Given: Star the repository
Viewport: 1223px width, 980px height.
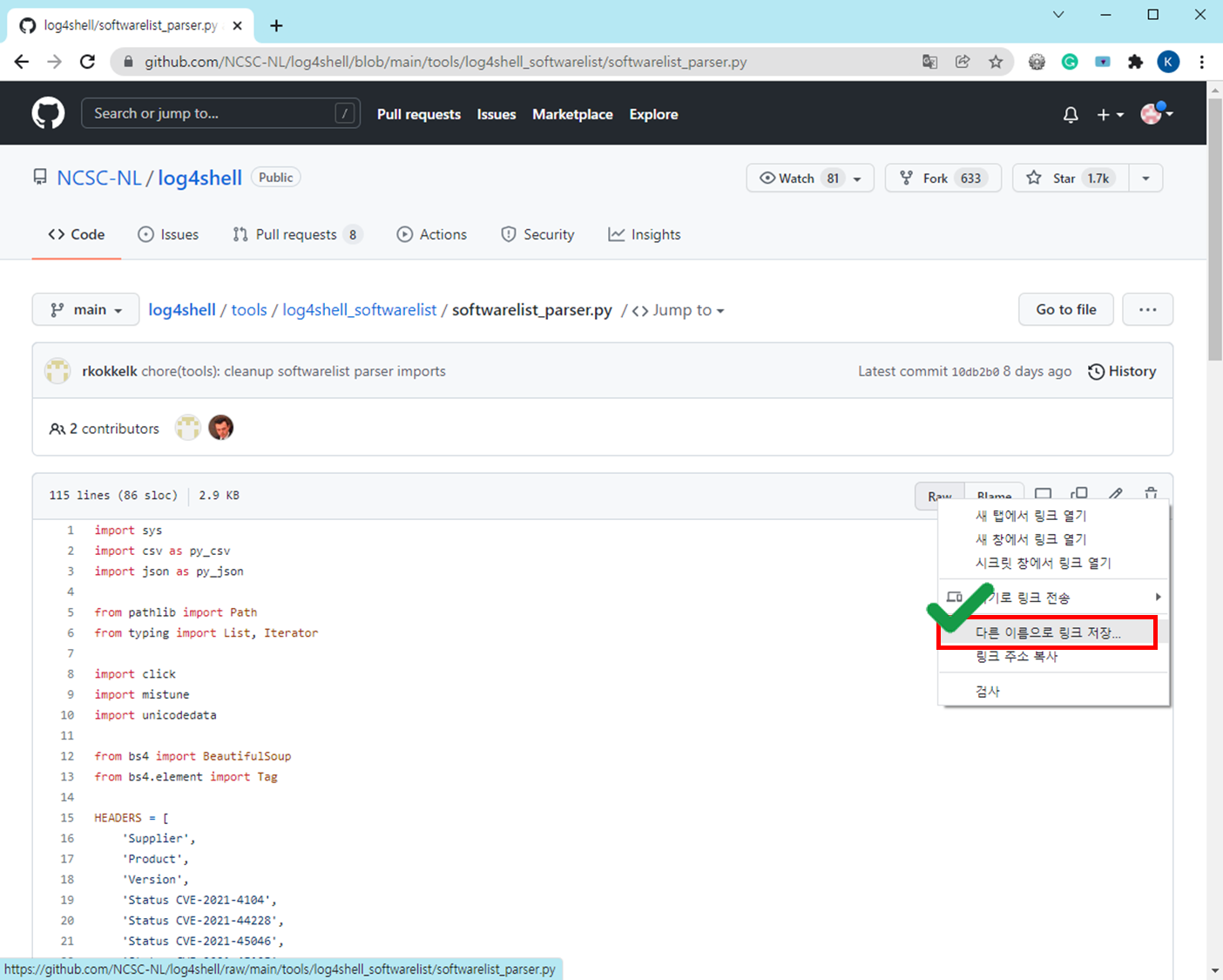Looking at the screenshot, I should [x=1071, y=178].
